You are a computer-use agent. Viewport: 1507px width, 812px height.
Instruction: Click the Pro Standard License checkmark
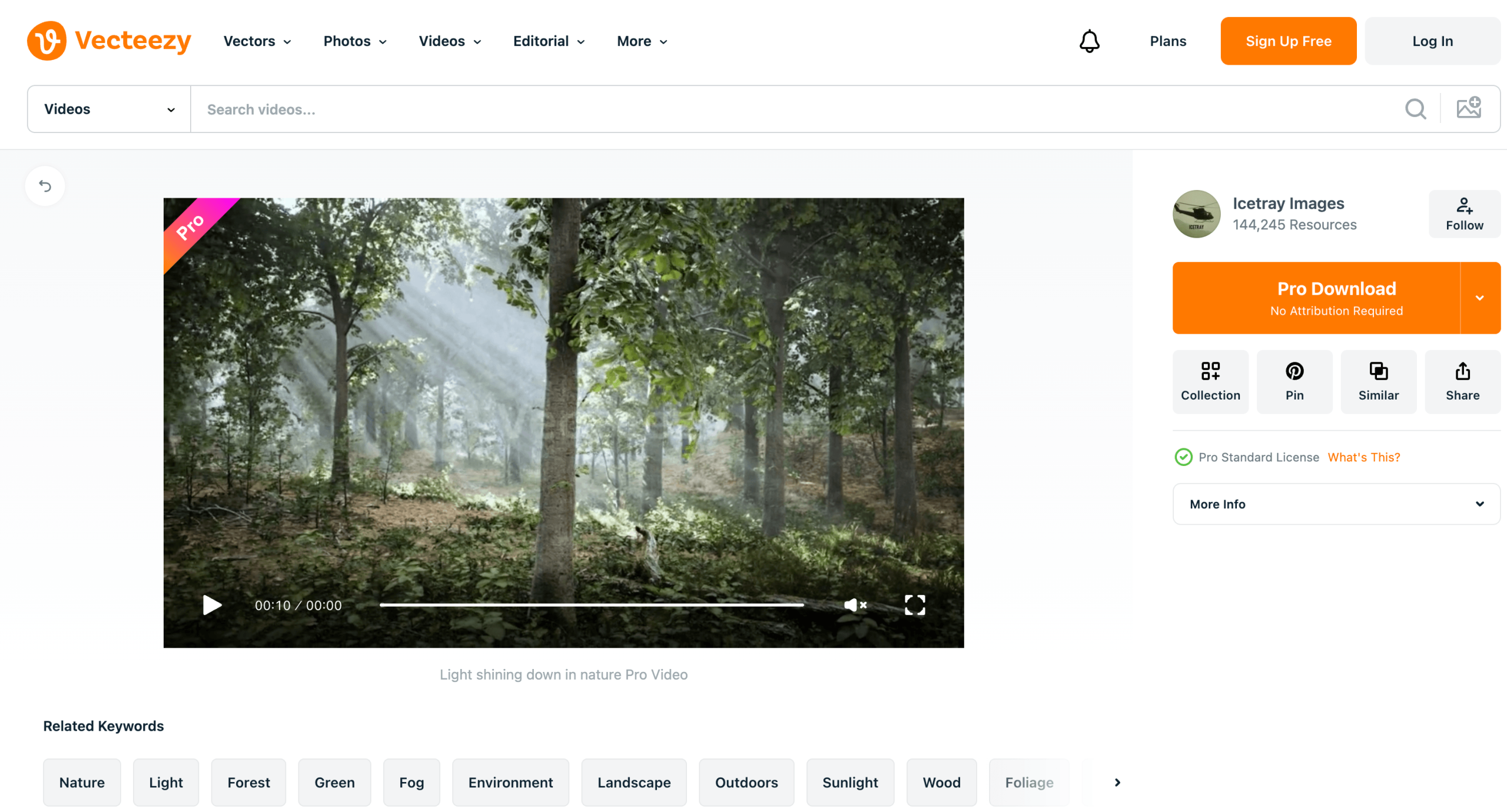pos(1183,457)
